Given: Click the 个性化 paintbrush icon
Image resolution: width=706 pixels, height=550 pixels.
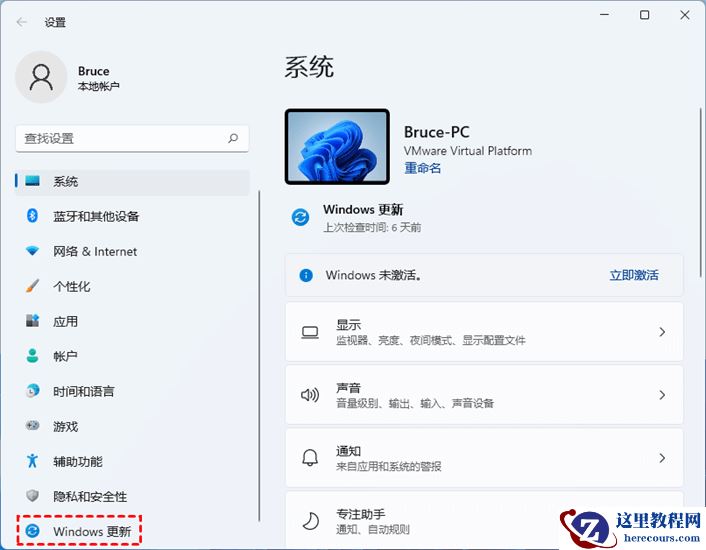Looking at the screenshot, I should tap(32, 286).
